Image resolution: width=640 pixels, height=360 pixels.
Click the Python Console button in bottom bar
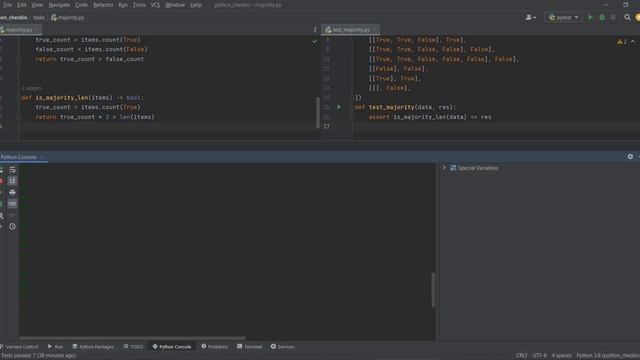click(x=171, y=347)
